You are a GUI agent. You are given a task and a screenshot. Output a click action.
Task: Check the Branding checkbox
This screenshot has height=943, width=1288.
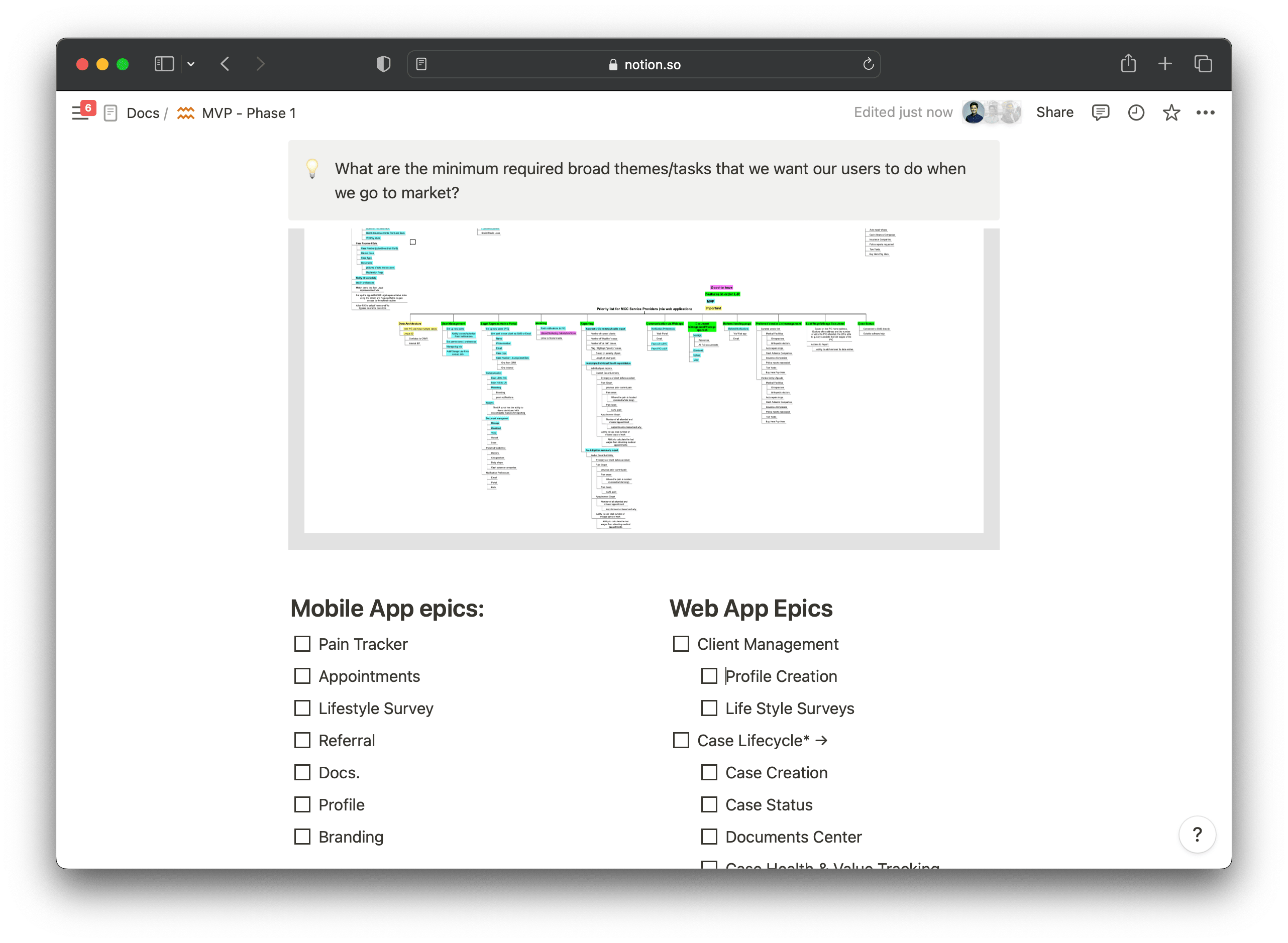302,836
